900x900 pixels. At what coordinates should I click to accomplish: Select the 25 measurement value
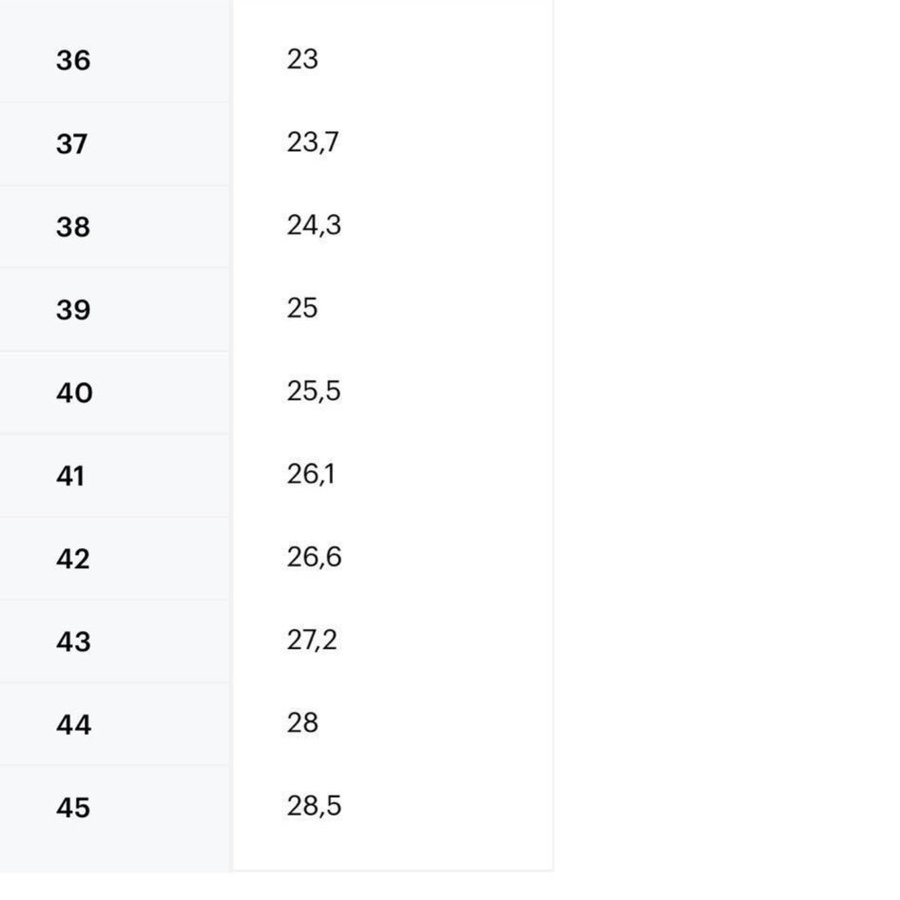click(x=302, y=309)
